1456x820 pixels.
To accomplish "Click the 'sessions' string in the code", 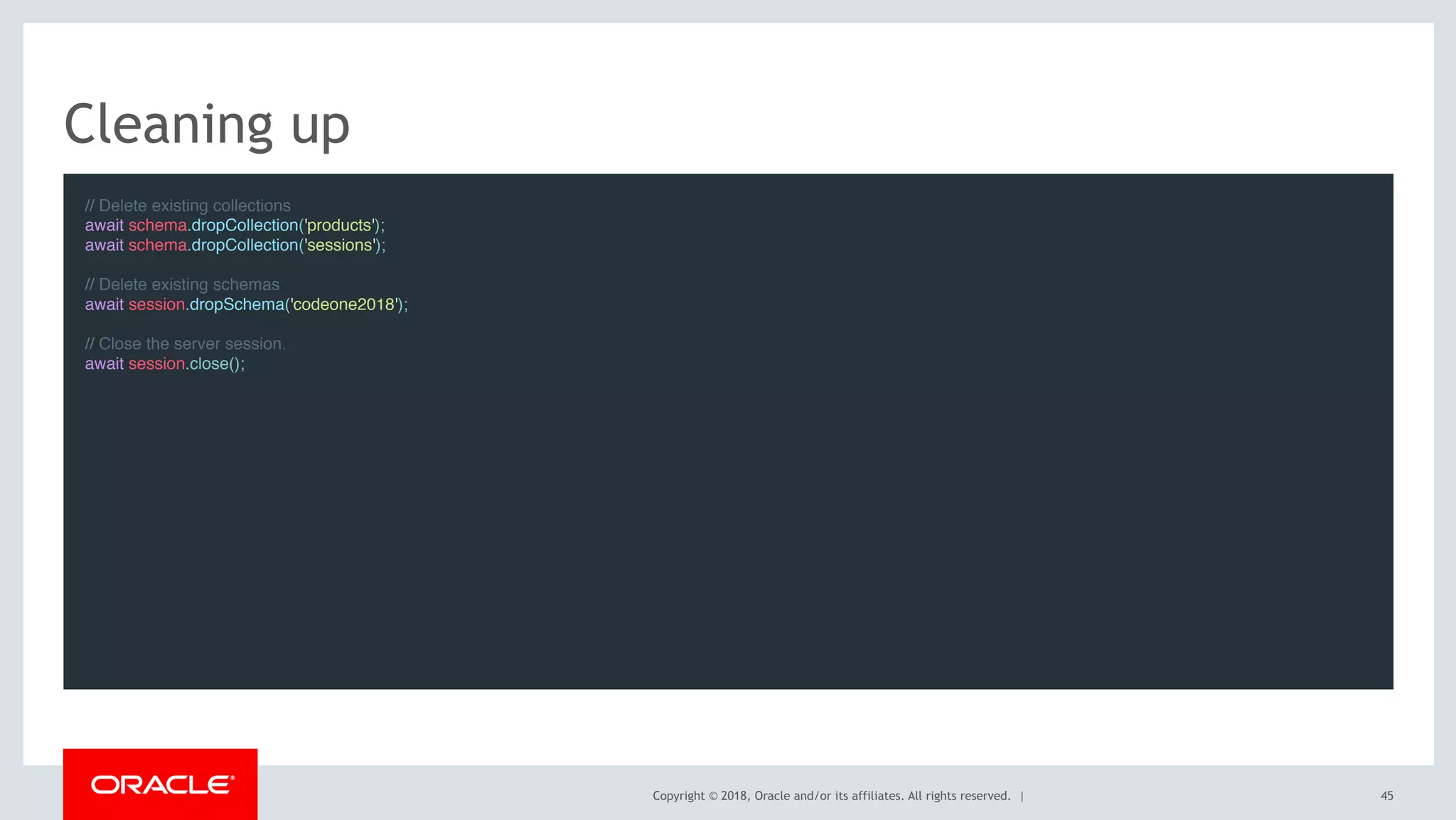I will click(x=340, y=245).
